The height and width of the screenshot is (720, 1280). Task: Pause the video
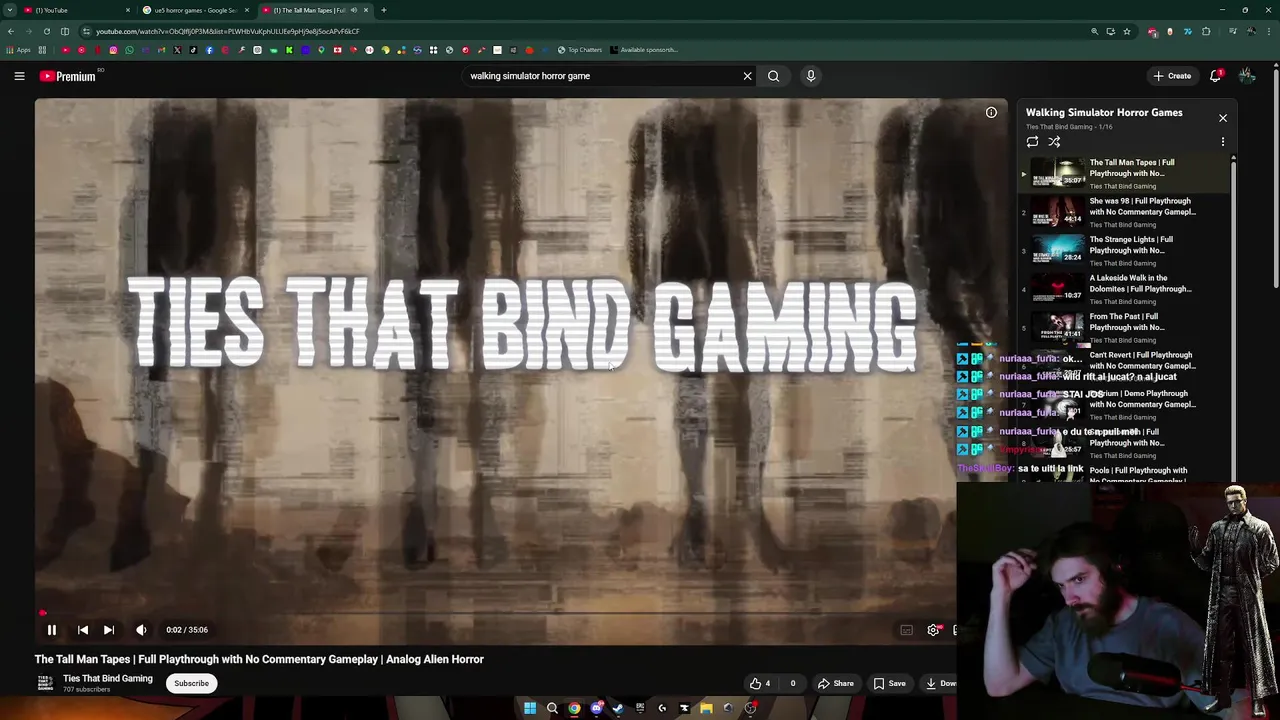coord(52,630)
